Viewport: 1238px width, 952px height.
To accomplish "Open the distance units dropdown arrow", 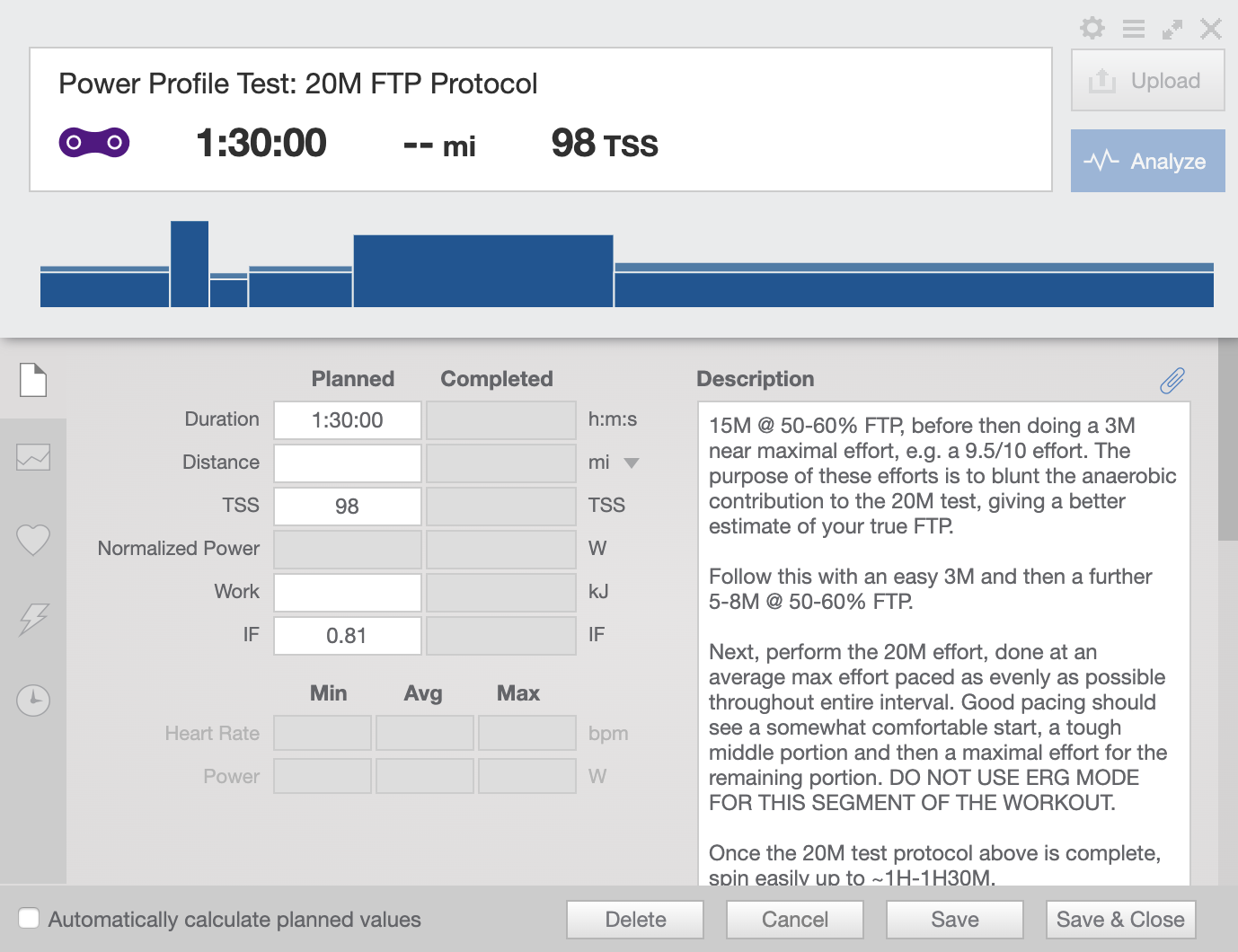I will (x=632, y=463).
